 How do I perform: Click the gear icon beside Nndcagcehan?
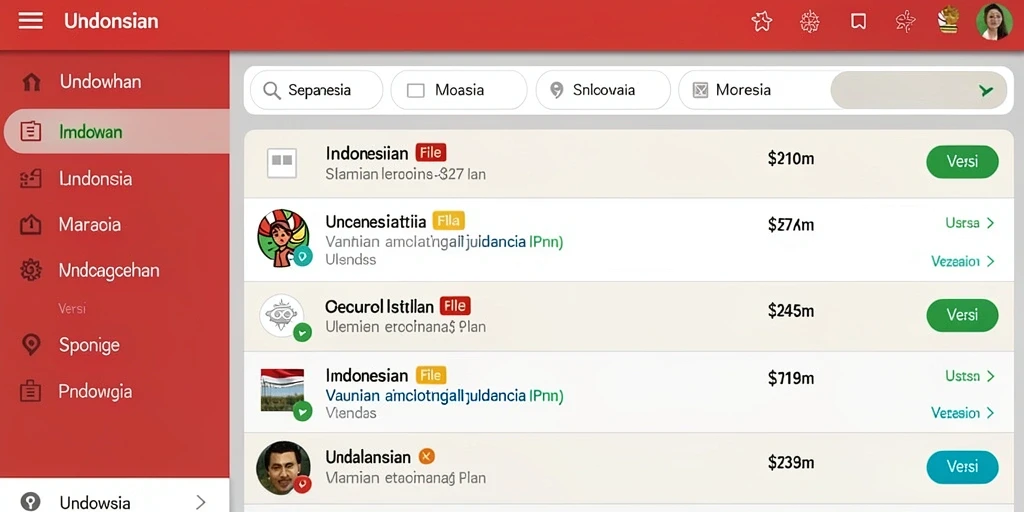point(31,270)
